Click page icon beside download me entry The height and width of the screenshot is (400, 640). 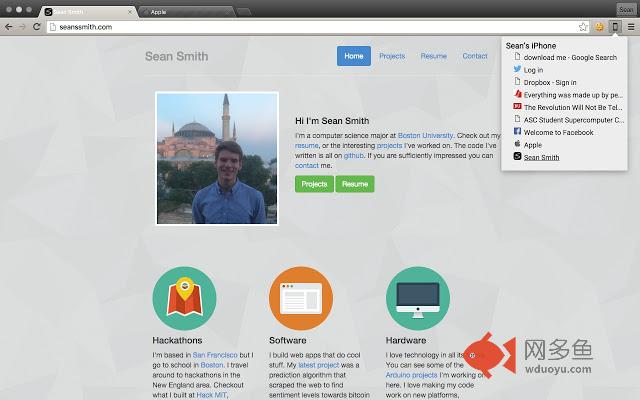pos(517,57)
